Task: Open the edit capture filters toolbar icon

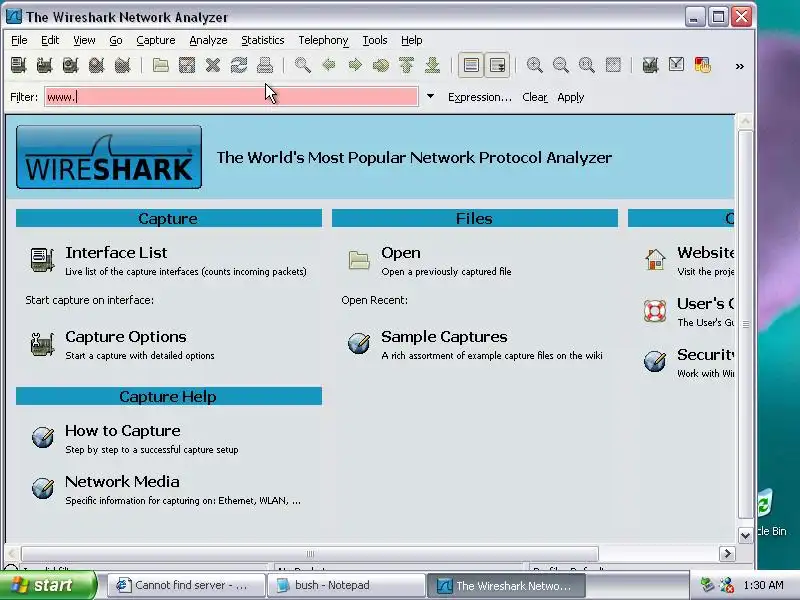Action: click(x=650, y=65)
